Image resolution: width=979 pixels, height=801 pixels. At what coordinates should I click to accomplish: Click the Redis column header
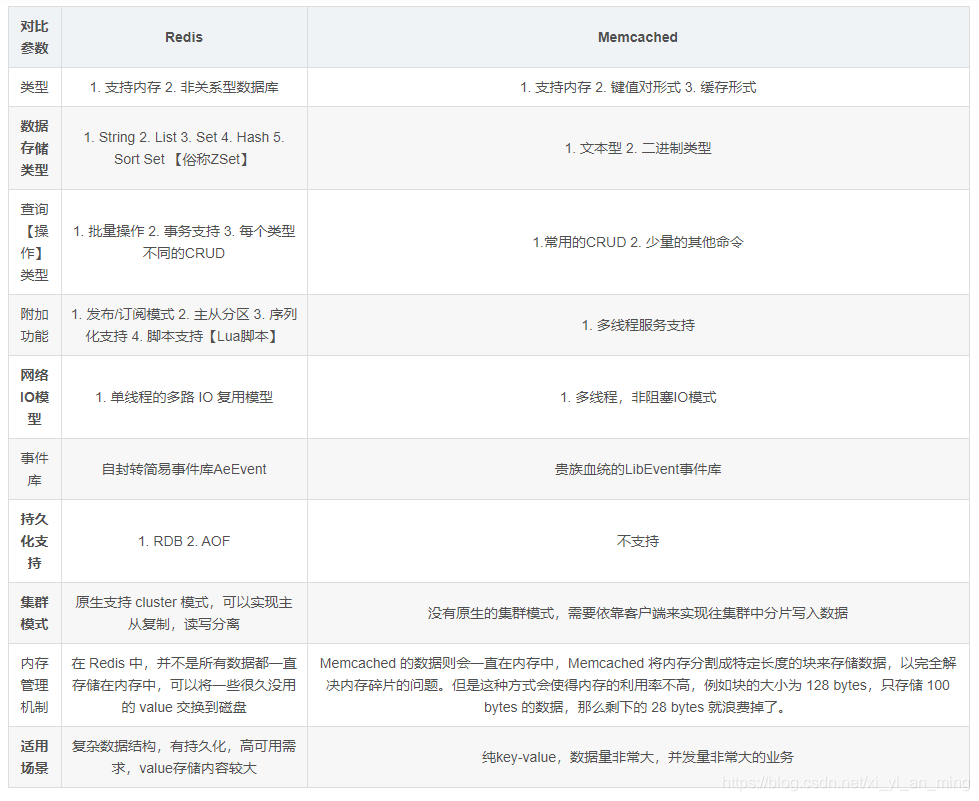coord(183,37)
